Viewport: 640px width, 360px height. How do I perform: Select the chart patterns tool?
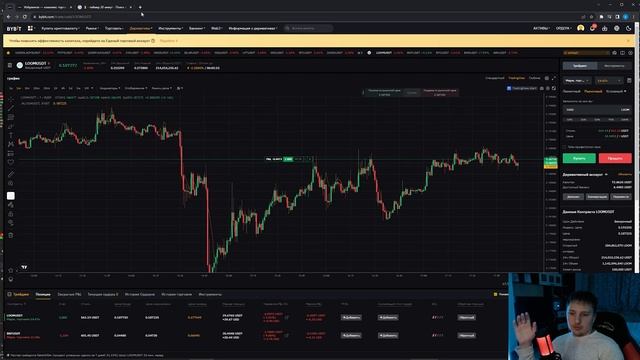pos(11,144)
